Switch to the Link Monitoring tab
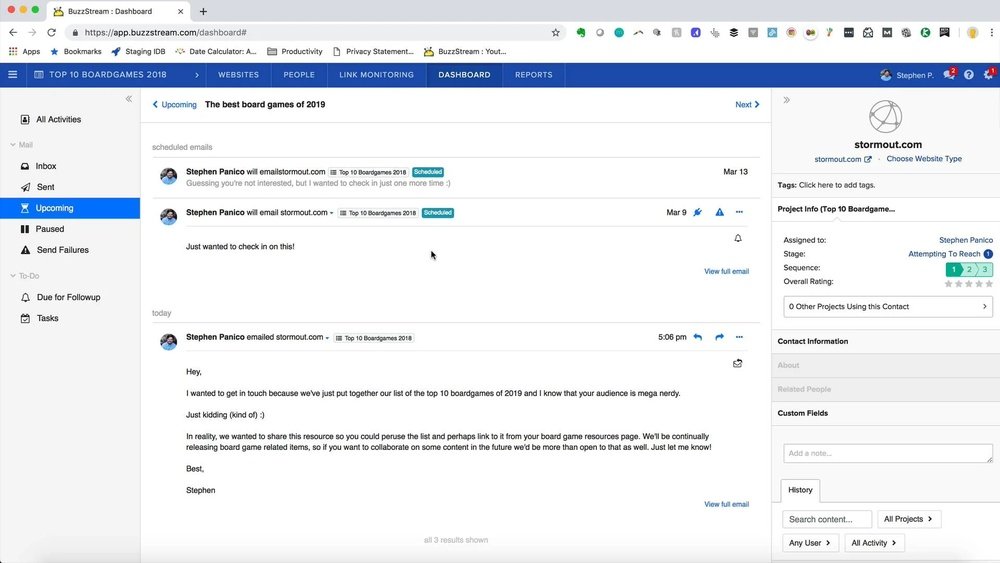The height and width of the screenshot is (563, 1000). click(x=376, y=75)
